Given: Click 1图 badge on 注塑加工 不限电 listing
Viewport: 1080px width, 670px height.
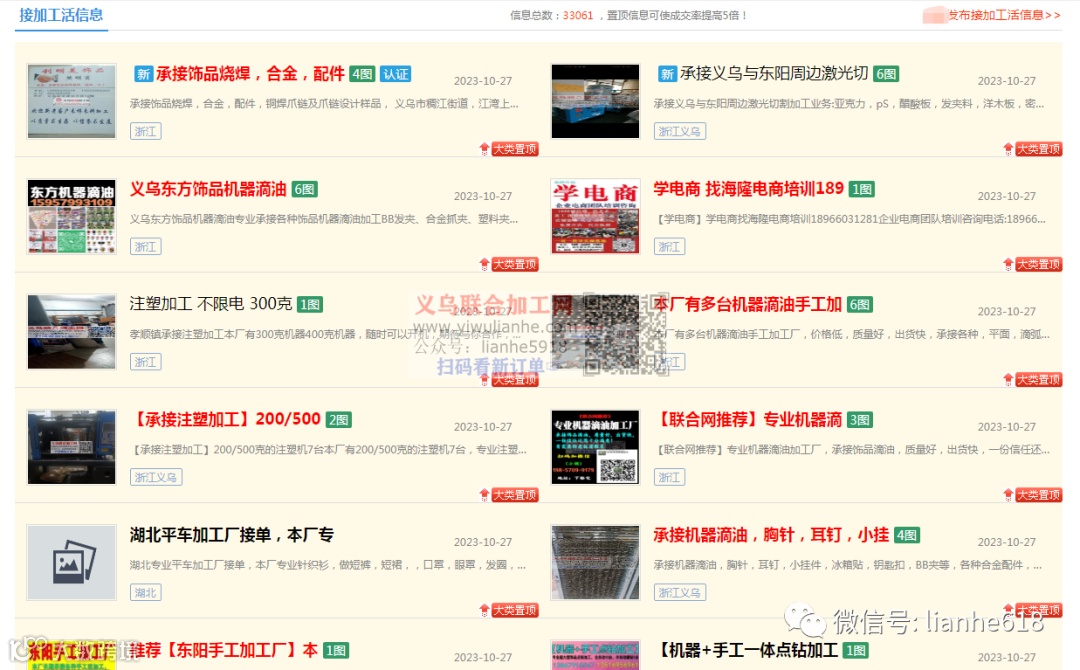Looking at the screenshot, I should pos(310,304).
